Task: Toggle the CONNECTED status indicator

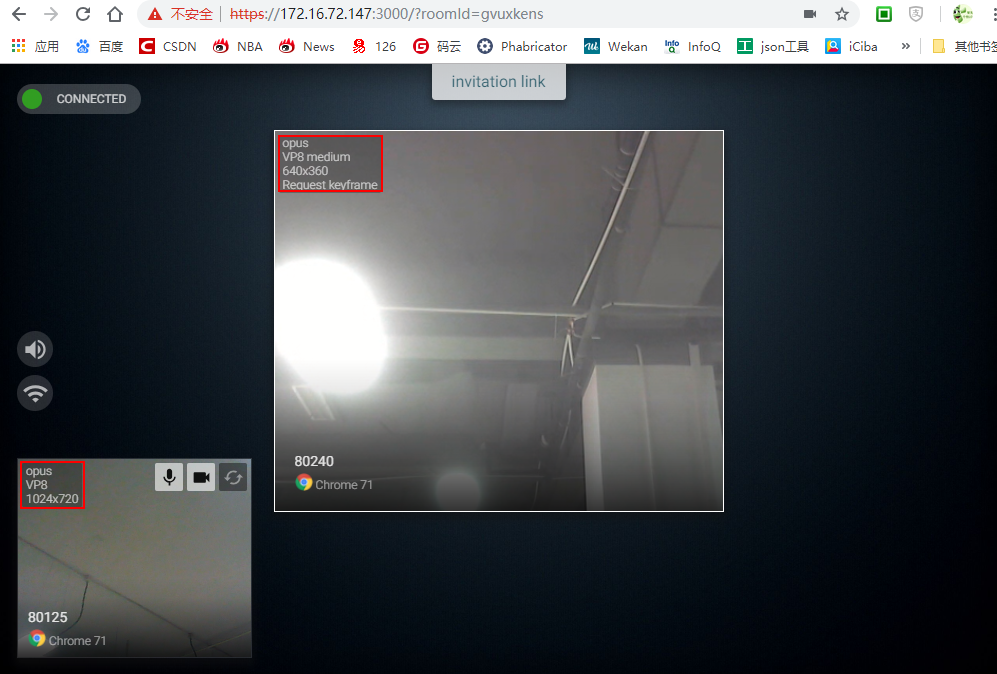Action: click(x=78, y=98)
